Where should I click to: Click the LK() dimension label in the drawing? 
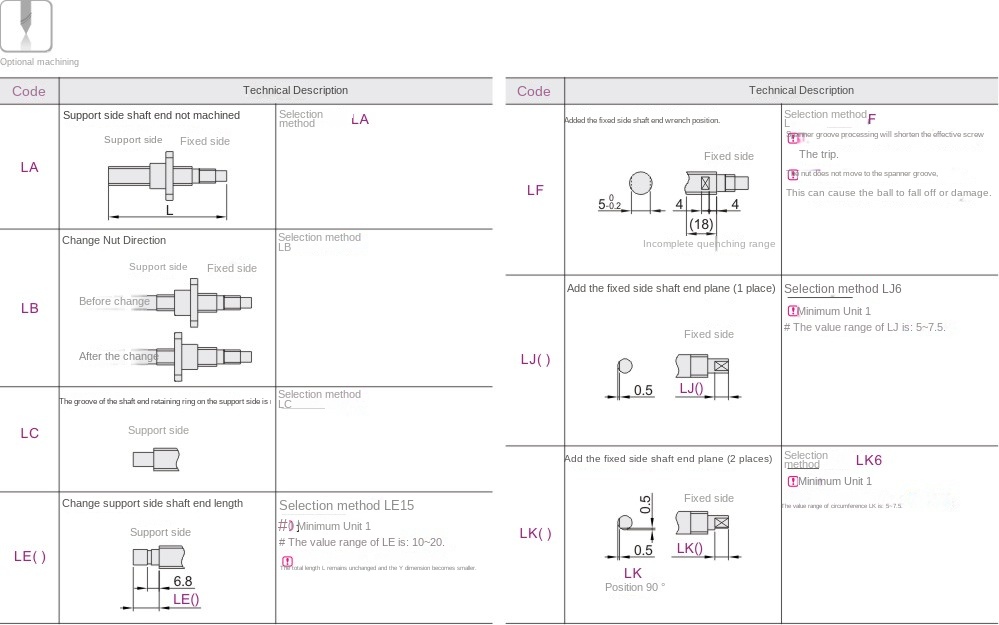click(689, 549)
